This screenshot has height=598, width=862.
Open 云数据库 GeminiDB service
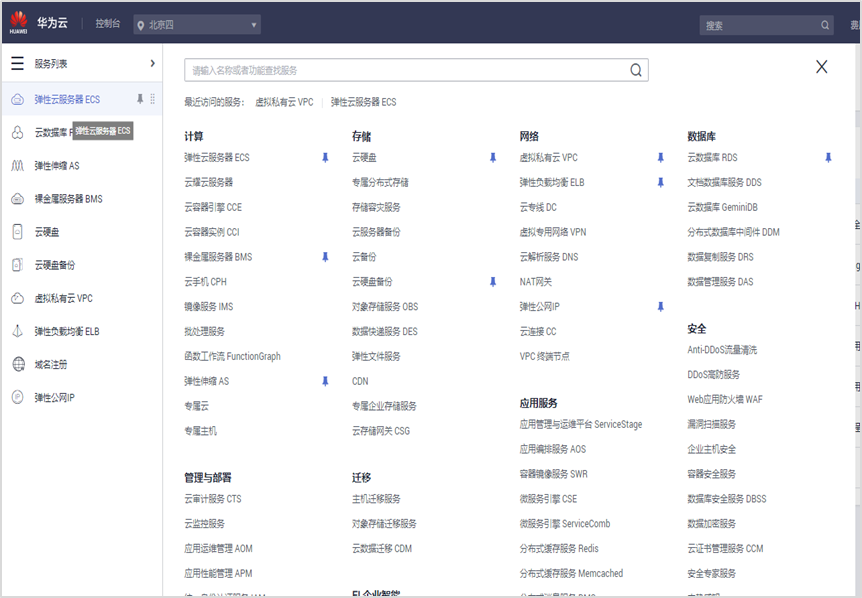722,207
